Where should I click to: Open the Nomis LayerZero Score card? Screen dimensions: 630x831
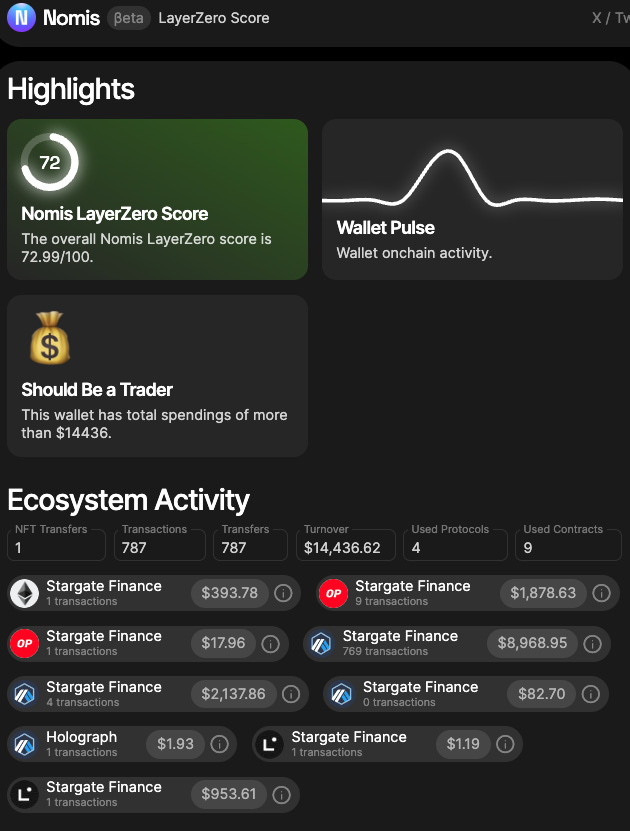[x=157, y=199]
